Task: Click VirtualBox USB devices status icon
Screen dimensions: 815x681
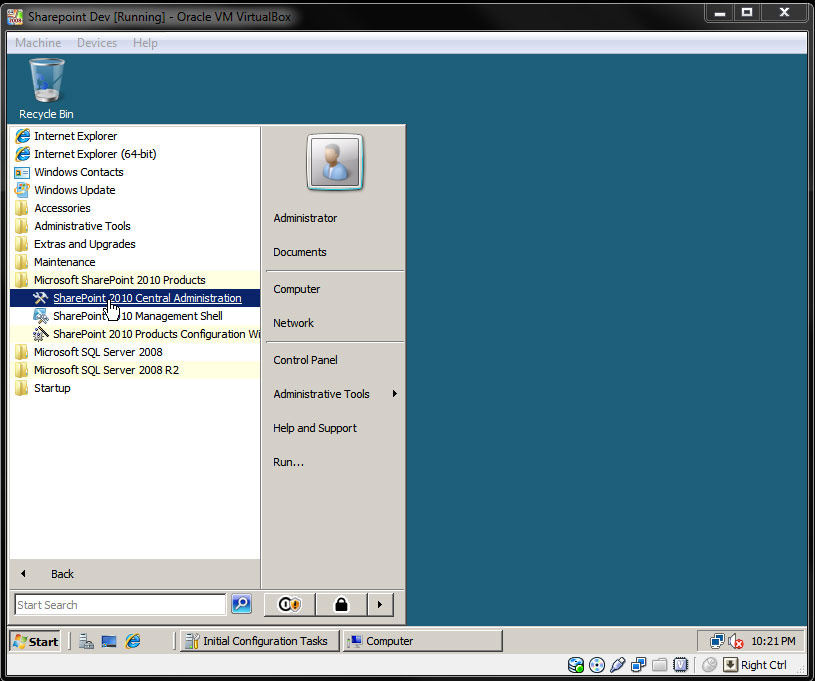Action: point(617,665)
